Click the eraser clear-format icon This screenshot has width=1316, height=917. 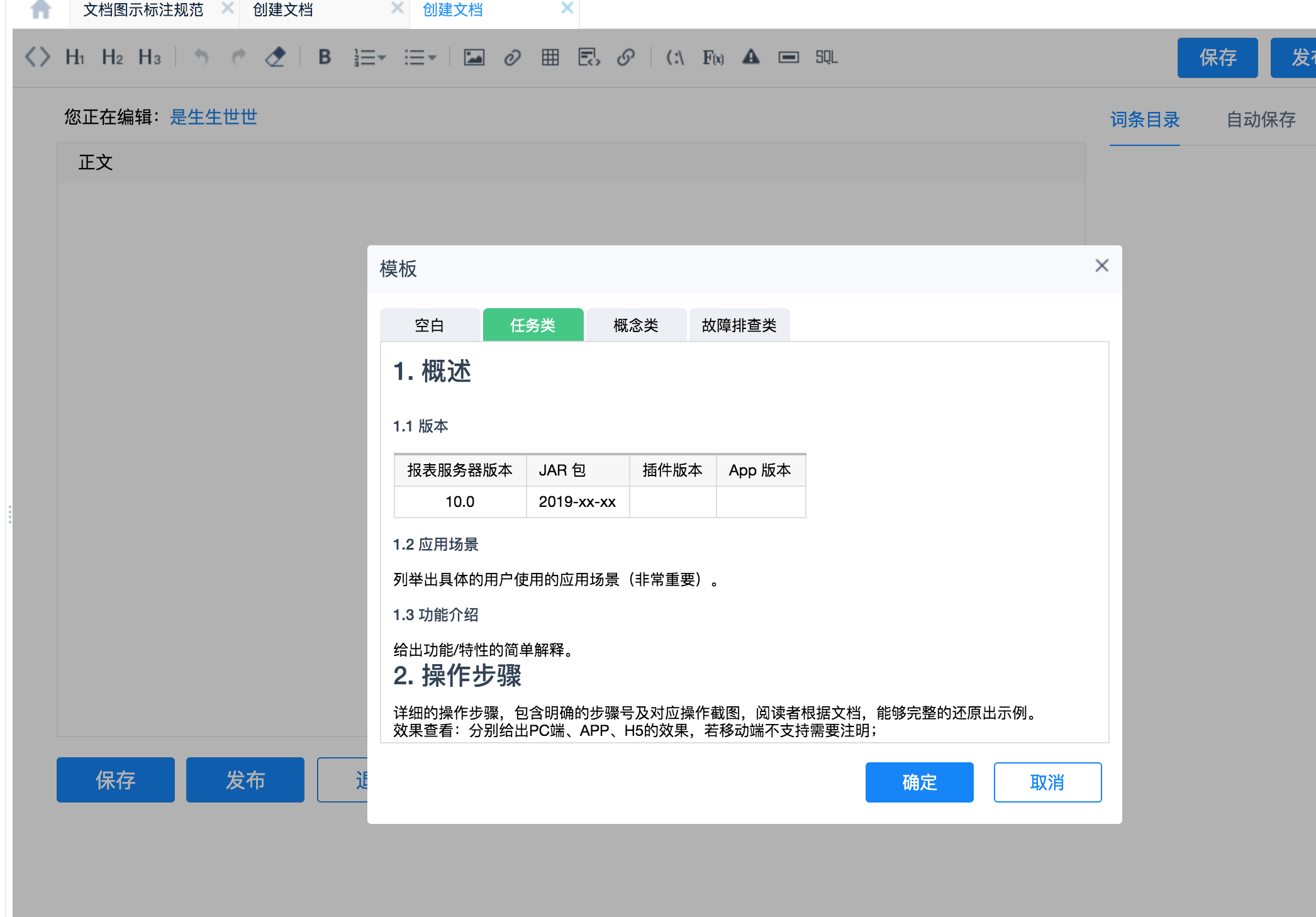click(x=276, y=57)
